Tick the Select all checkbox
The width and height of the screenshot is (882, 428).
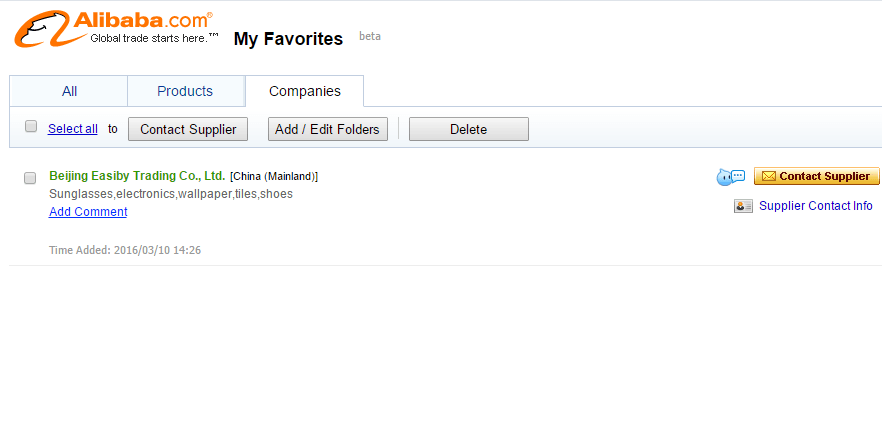[x=31, y=126]
